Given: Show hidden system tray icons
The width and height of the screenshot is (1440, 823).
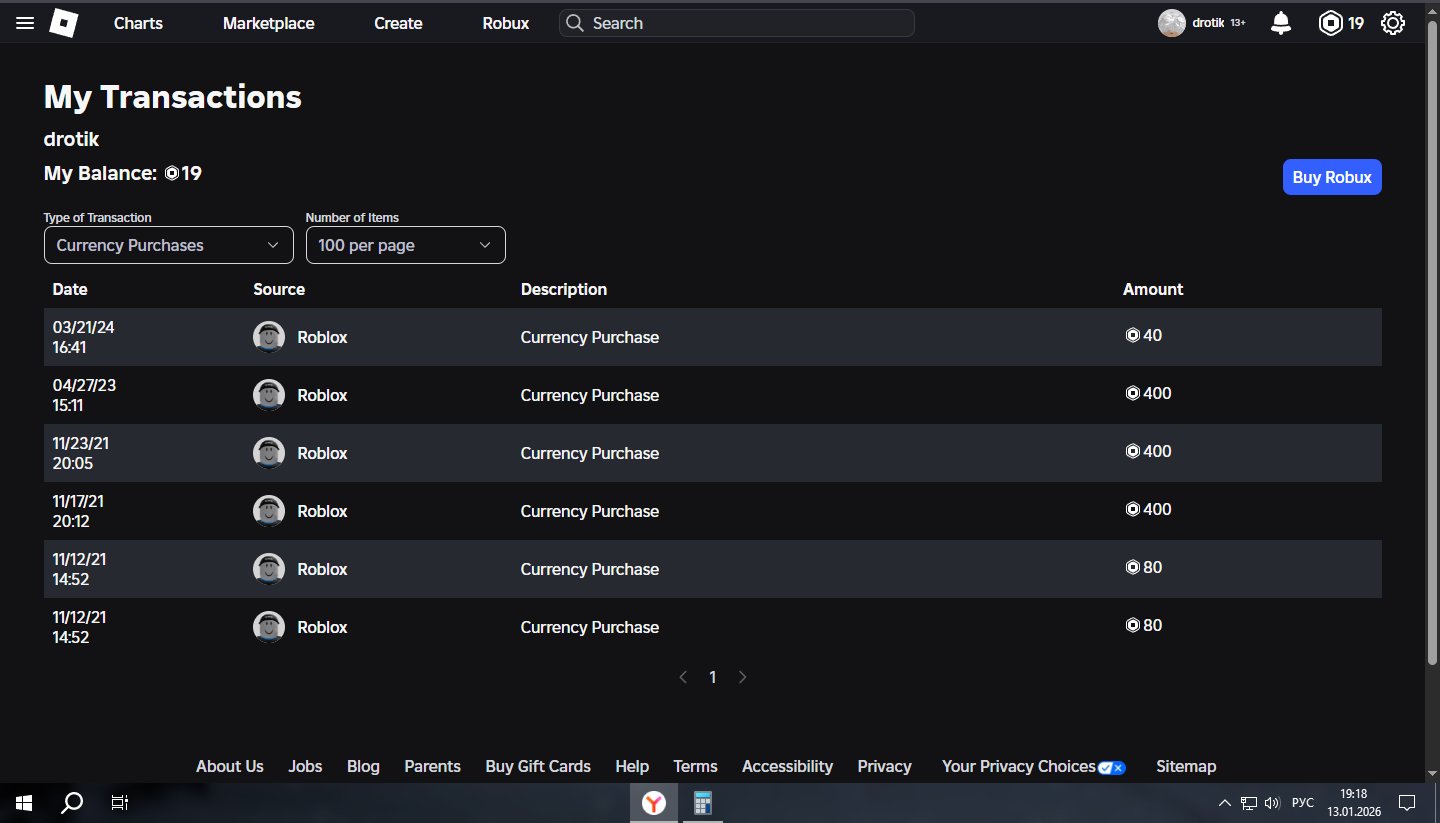Looking at the screenshot, I should coord(1225,803).
